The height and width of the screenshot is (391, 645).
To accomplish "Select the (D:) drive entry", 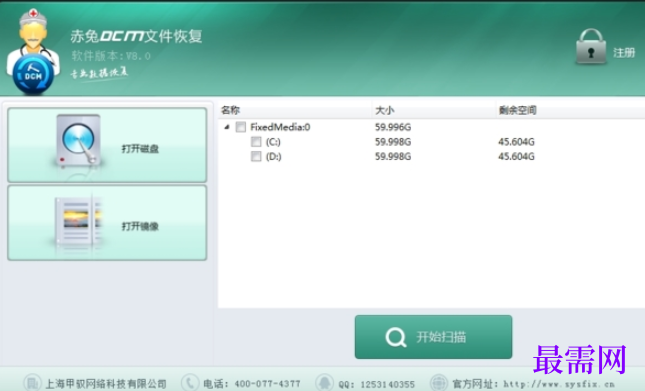I will [273, 156].
